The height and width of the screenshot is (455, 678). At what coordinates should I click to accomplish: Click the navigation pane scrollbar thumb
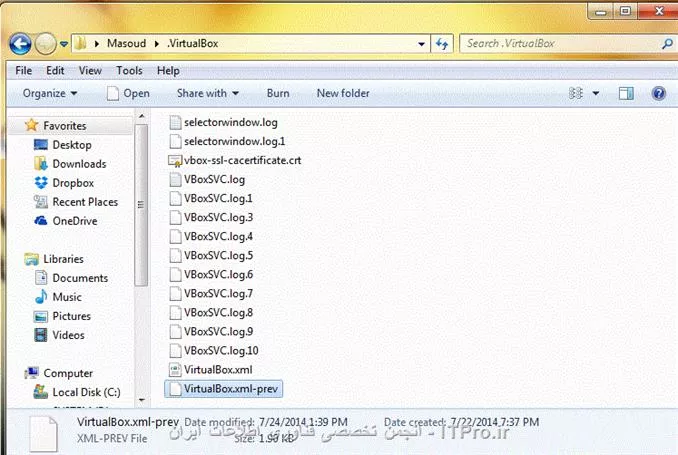click(x=141, y=205)
